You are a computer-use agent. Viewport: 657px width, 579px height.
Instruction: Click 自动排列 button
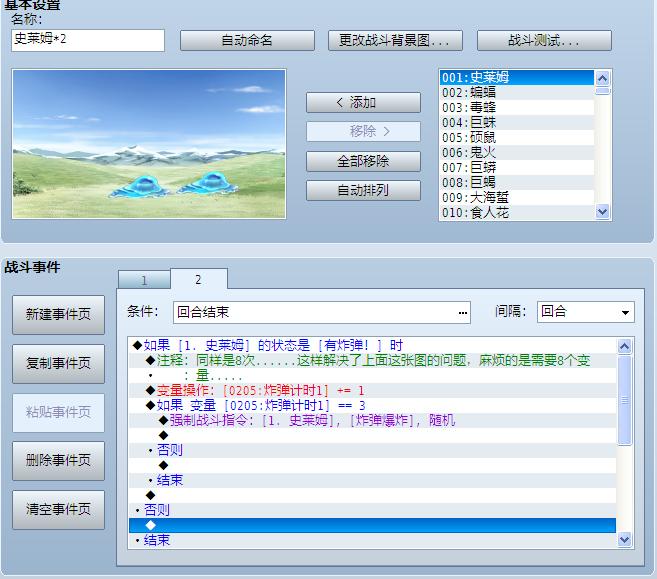pyautogui.click(x=363, y=191)
